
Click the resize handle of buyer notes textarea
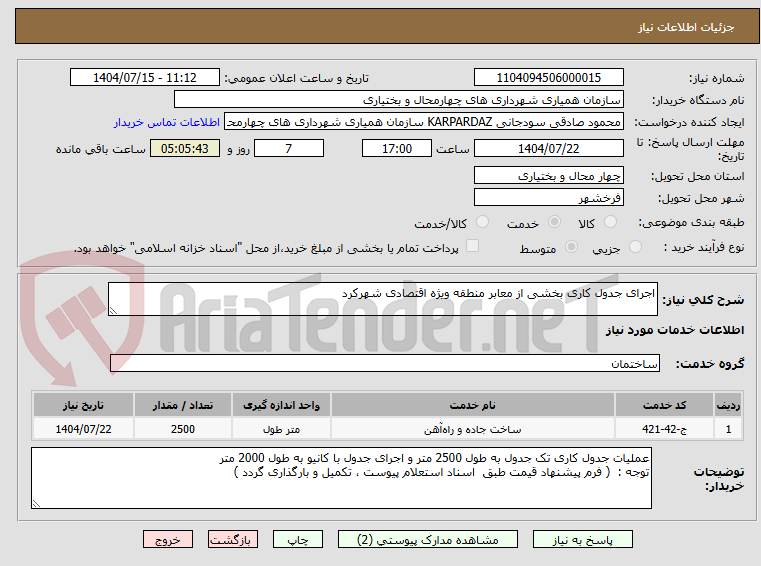[36, 504]
